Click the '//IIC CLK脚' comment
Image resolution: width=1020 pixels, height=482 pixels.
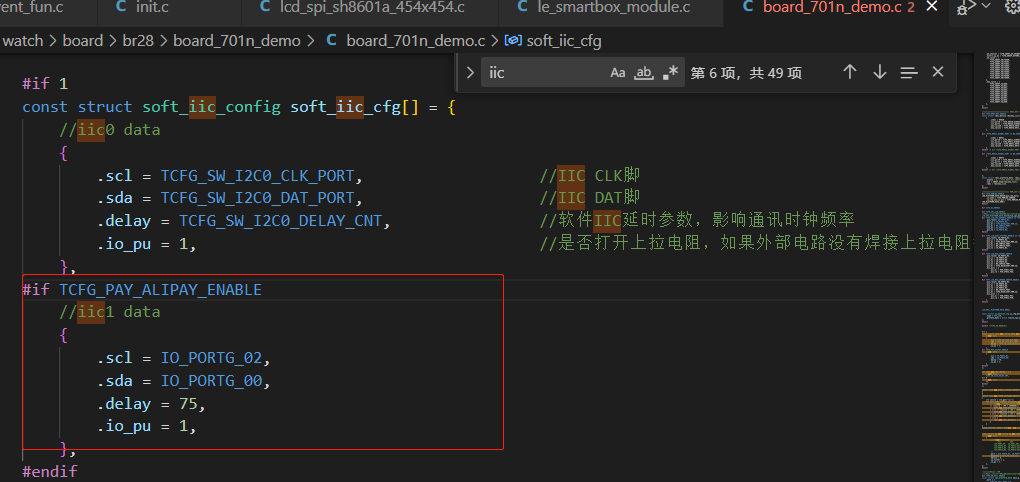coord(590,176)
